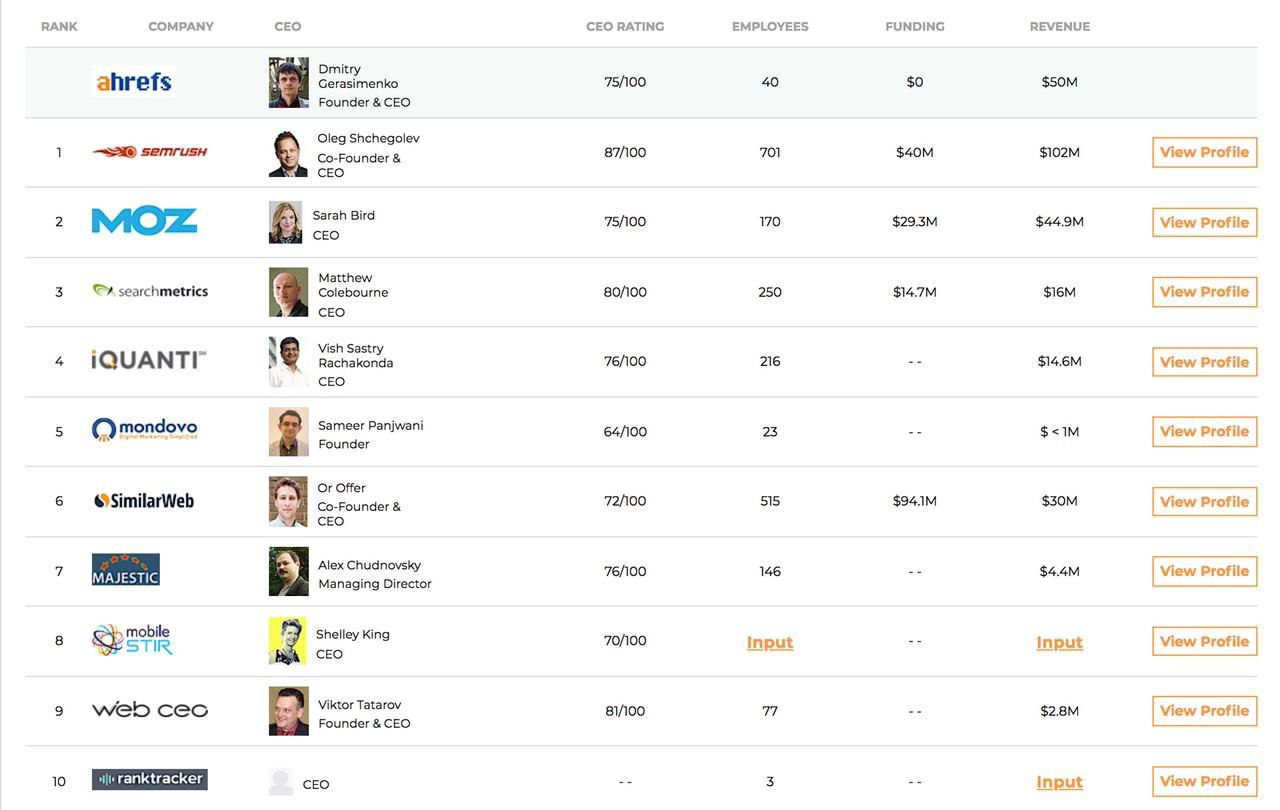Select the Searchmetrics logo
This screenshot has height=810, width=1280.
click(x=150, y=291)
